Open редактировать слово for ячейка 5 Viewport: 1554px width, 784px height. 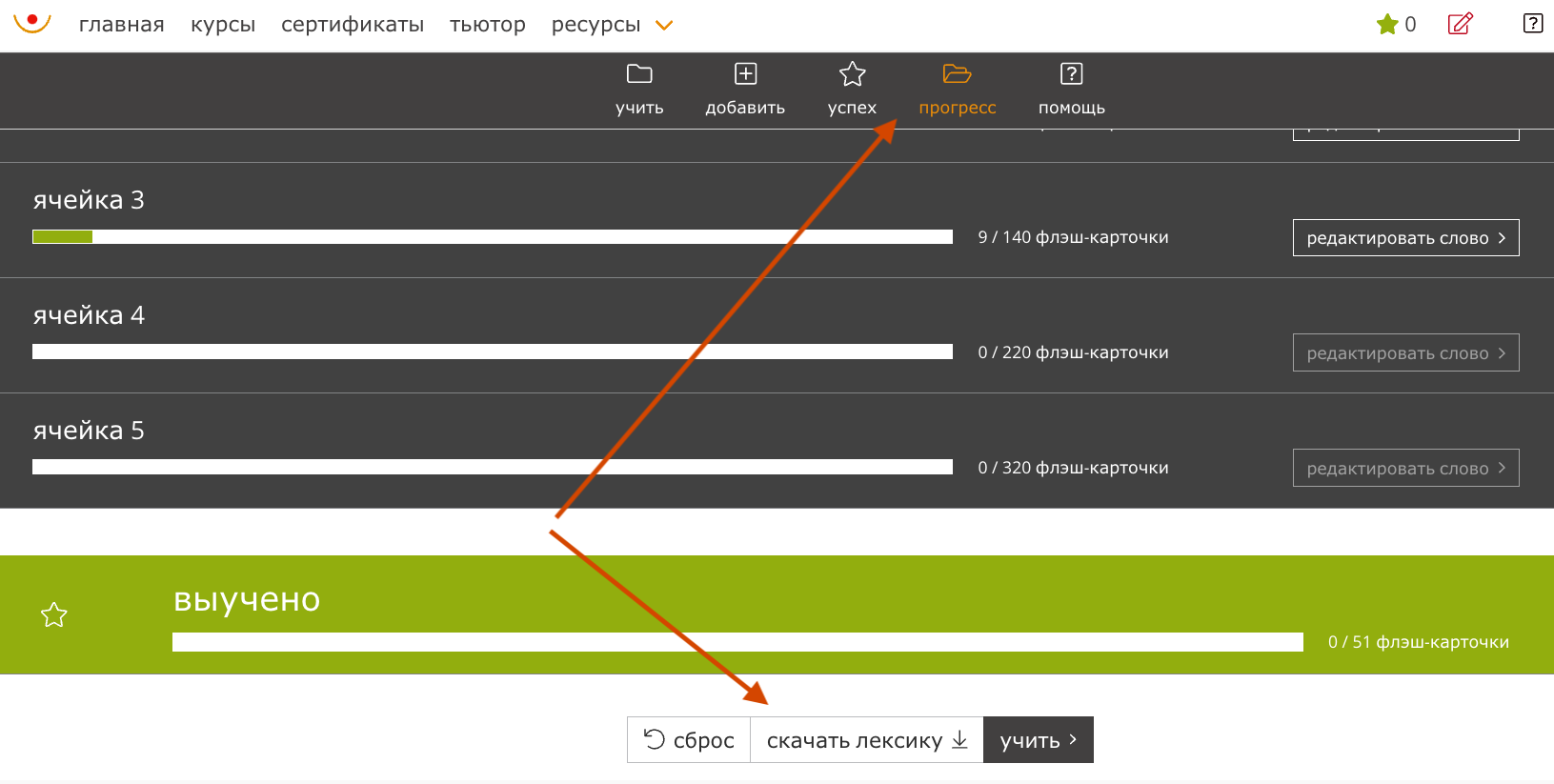click(x=1405, y=468)
